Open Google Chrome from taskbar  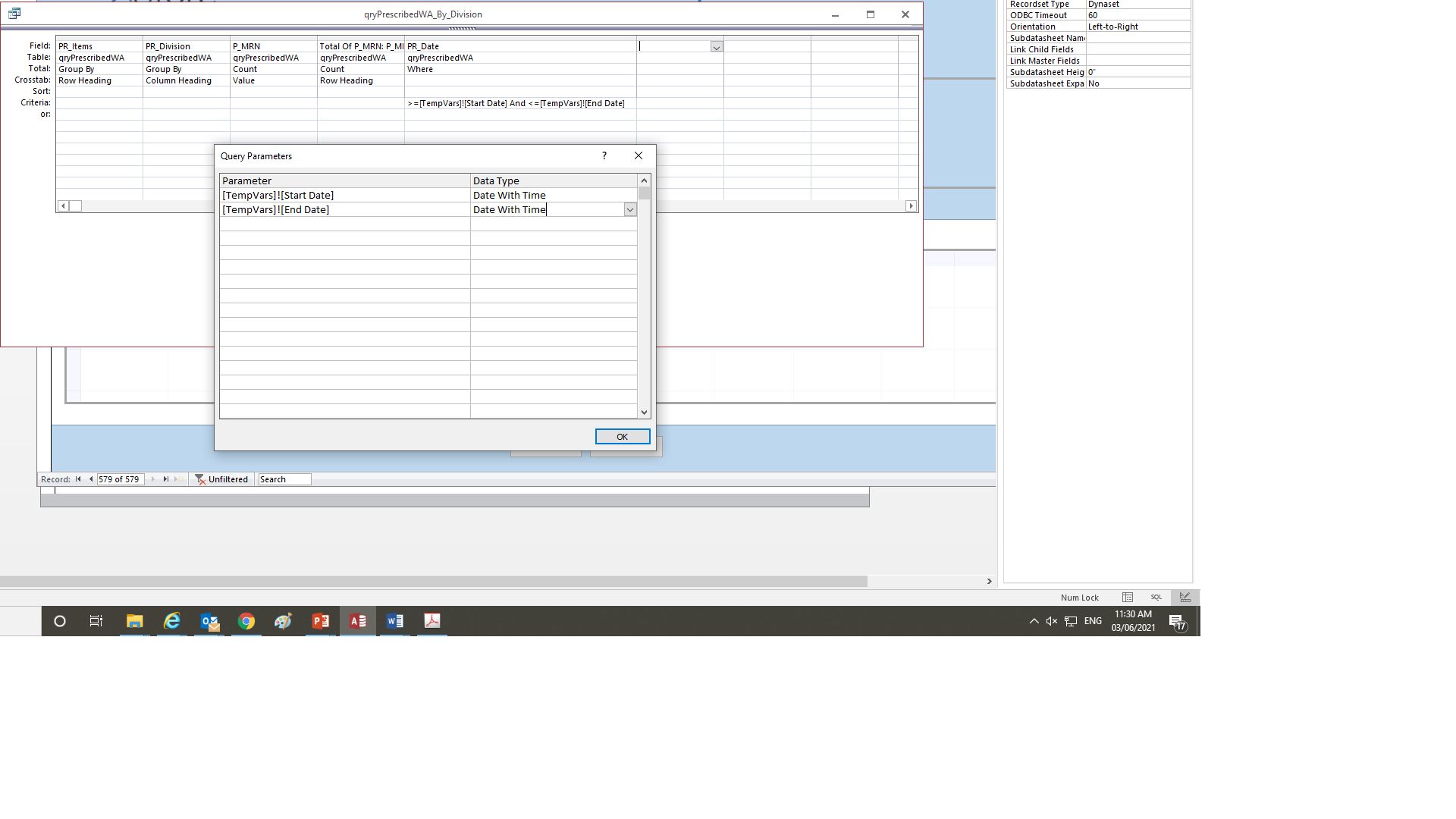(x=246, y=621)
